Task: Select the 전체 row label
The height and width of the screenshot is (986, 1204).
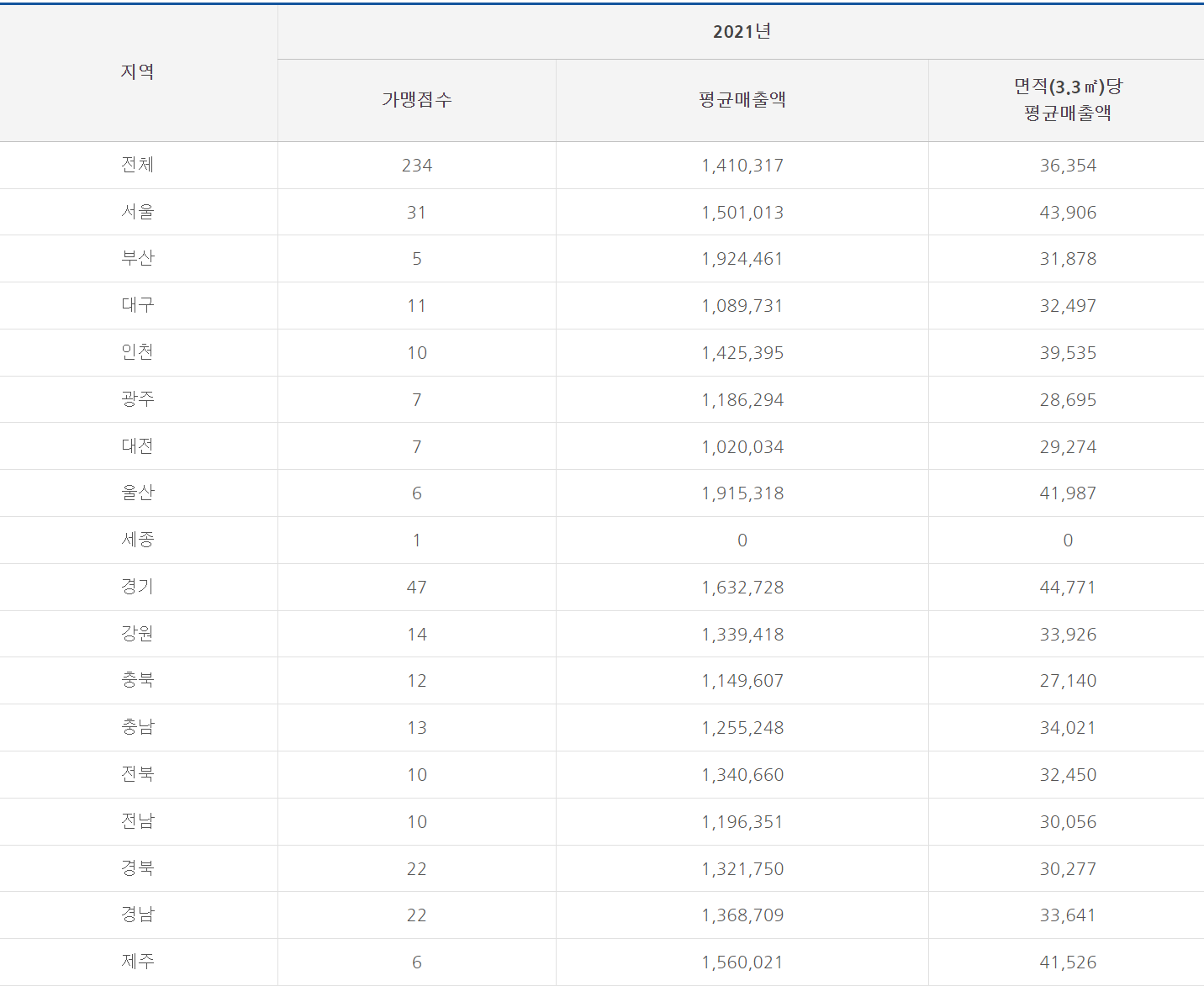Action: 138,165
